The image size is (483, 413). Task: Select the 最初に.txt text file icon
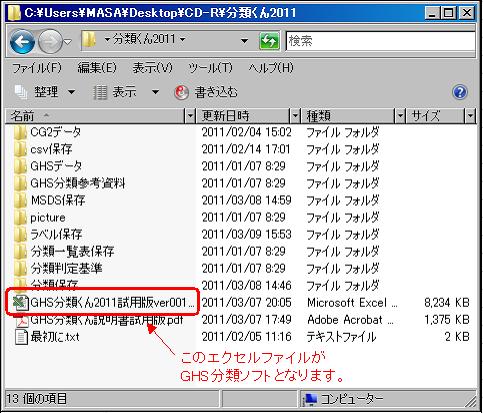coord(21,337)
